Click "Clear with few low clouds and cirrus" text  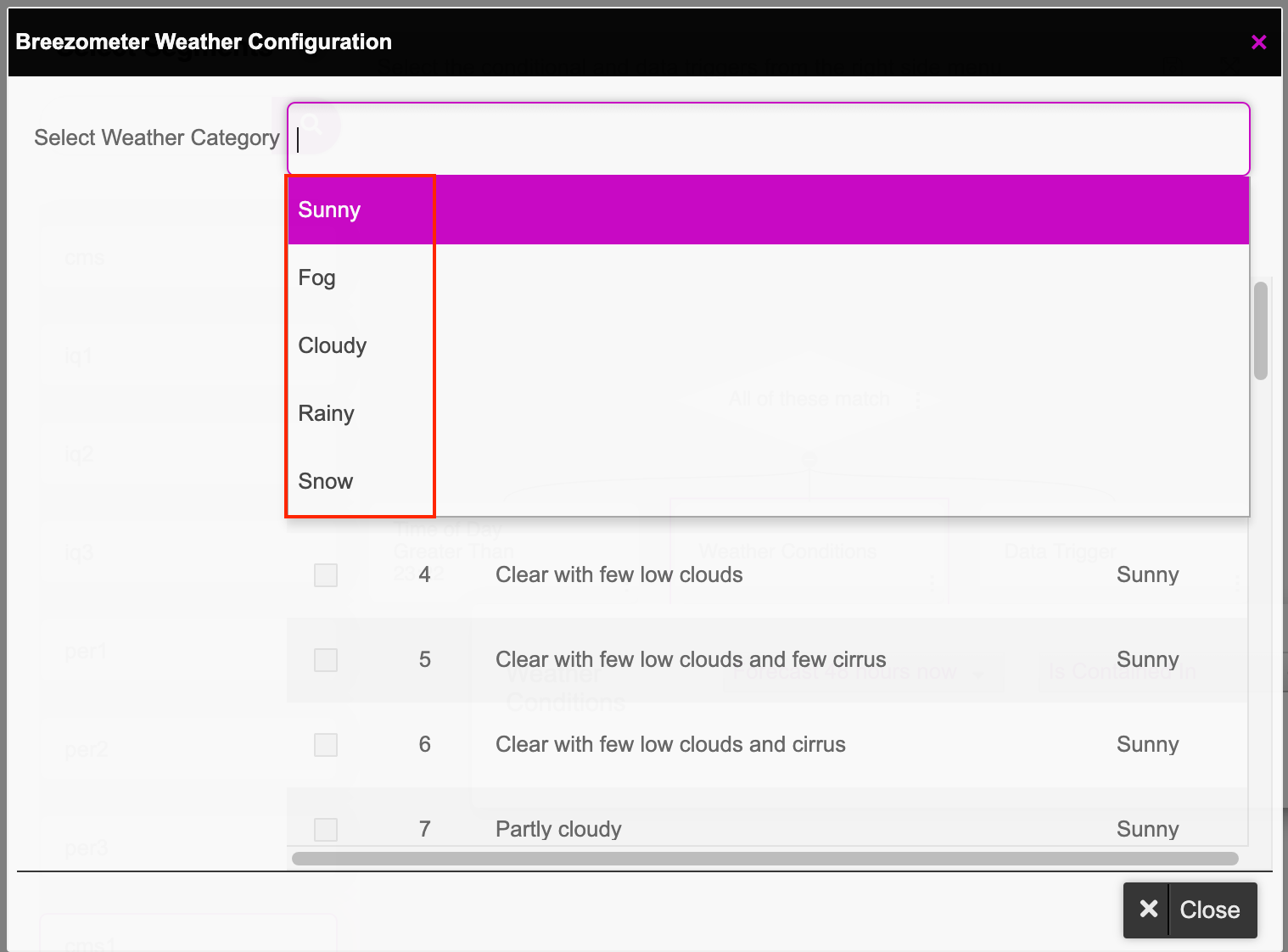tap(670, 745)
